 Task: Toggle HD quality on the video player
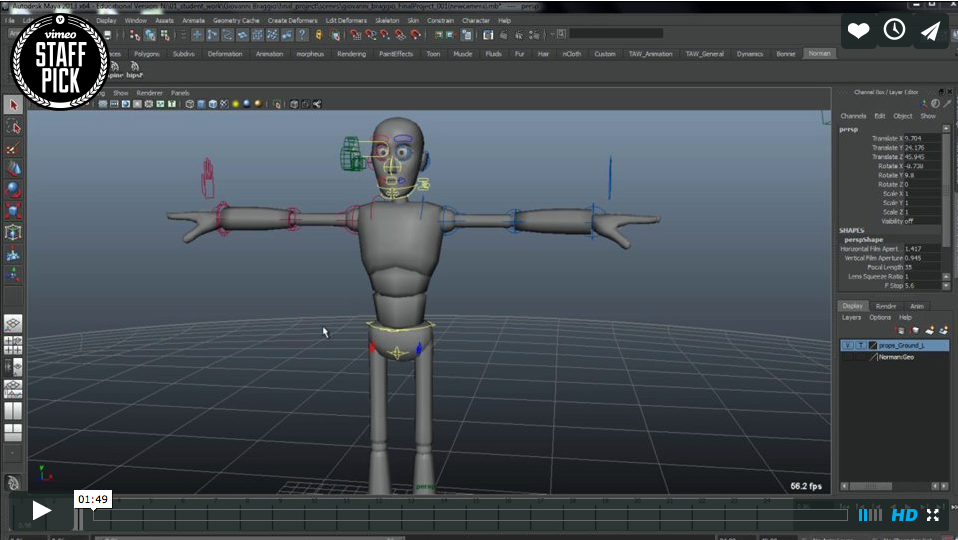click(x=904, y=515)
